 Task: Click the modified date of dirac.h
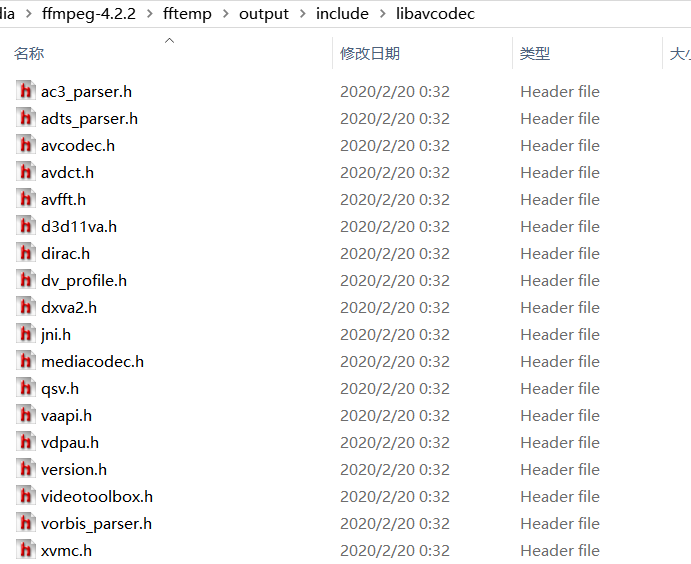coord(395,254)
